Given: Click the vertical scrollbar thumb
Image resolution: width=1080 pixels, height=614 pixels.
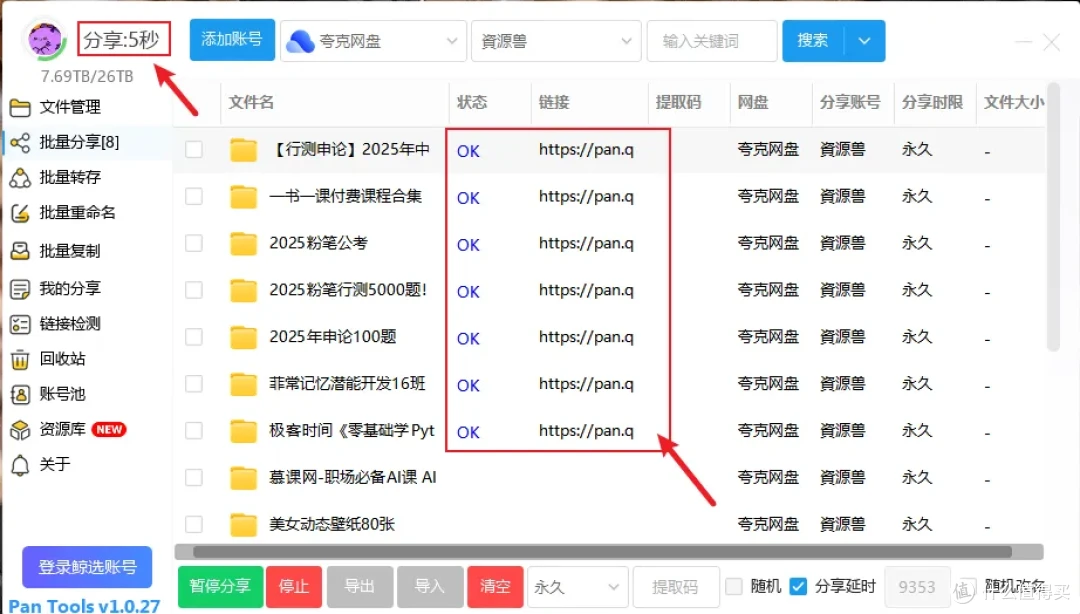Looking at the screenshot, I should pos(1053,218).
